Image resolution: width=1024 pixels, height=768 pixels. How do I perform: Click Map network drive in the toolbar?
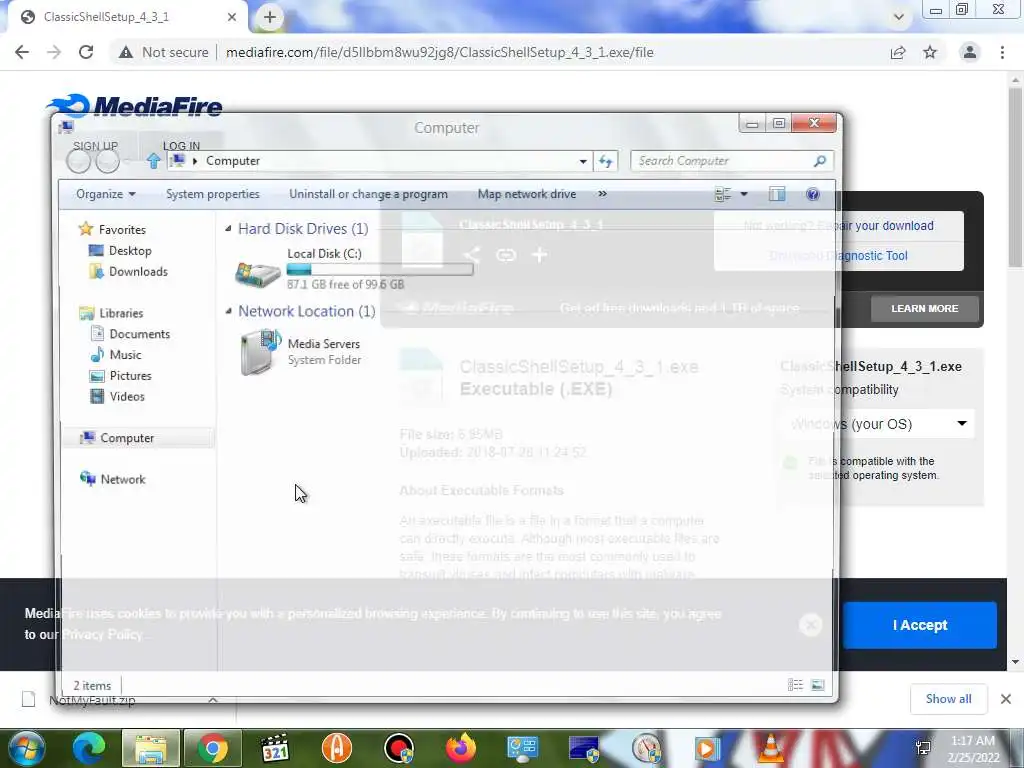[526, 194]
